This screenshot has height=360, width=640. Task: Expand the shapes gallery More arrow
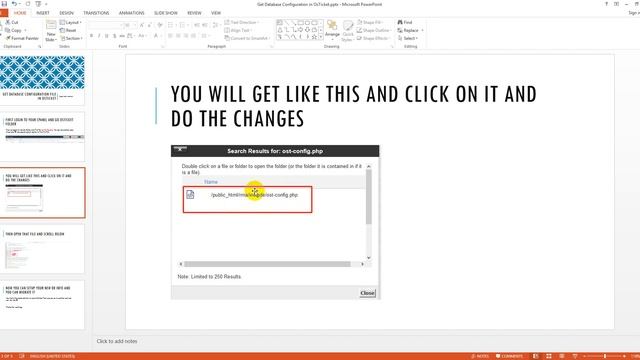pos(321,37)
